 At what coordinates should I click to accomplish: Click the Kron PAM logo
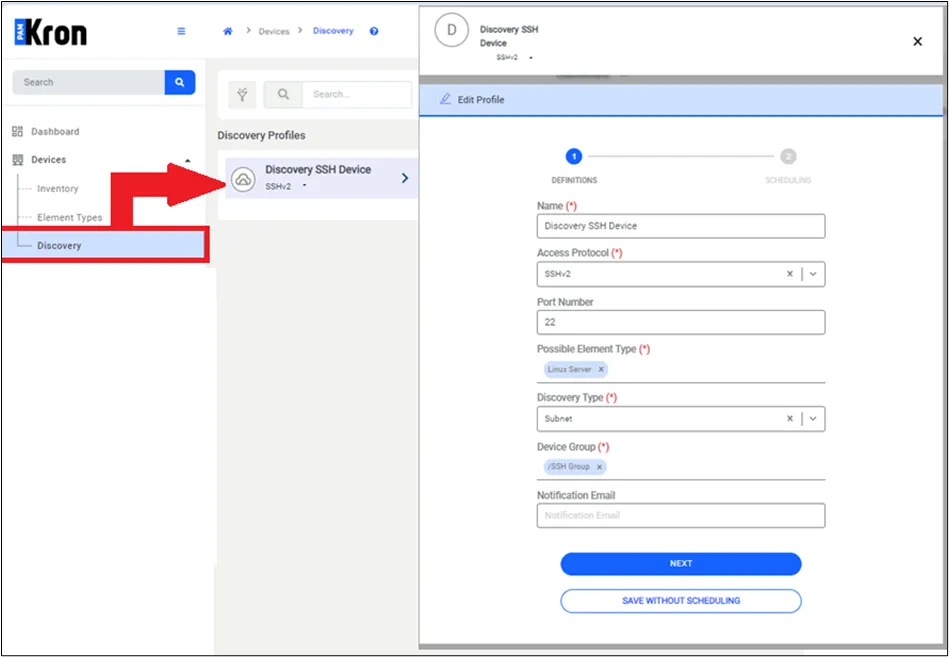coord(51,32)
